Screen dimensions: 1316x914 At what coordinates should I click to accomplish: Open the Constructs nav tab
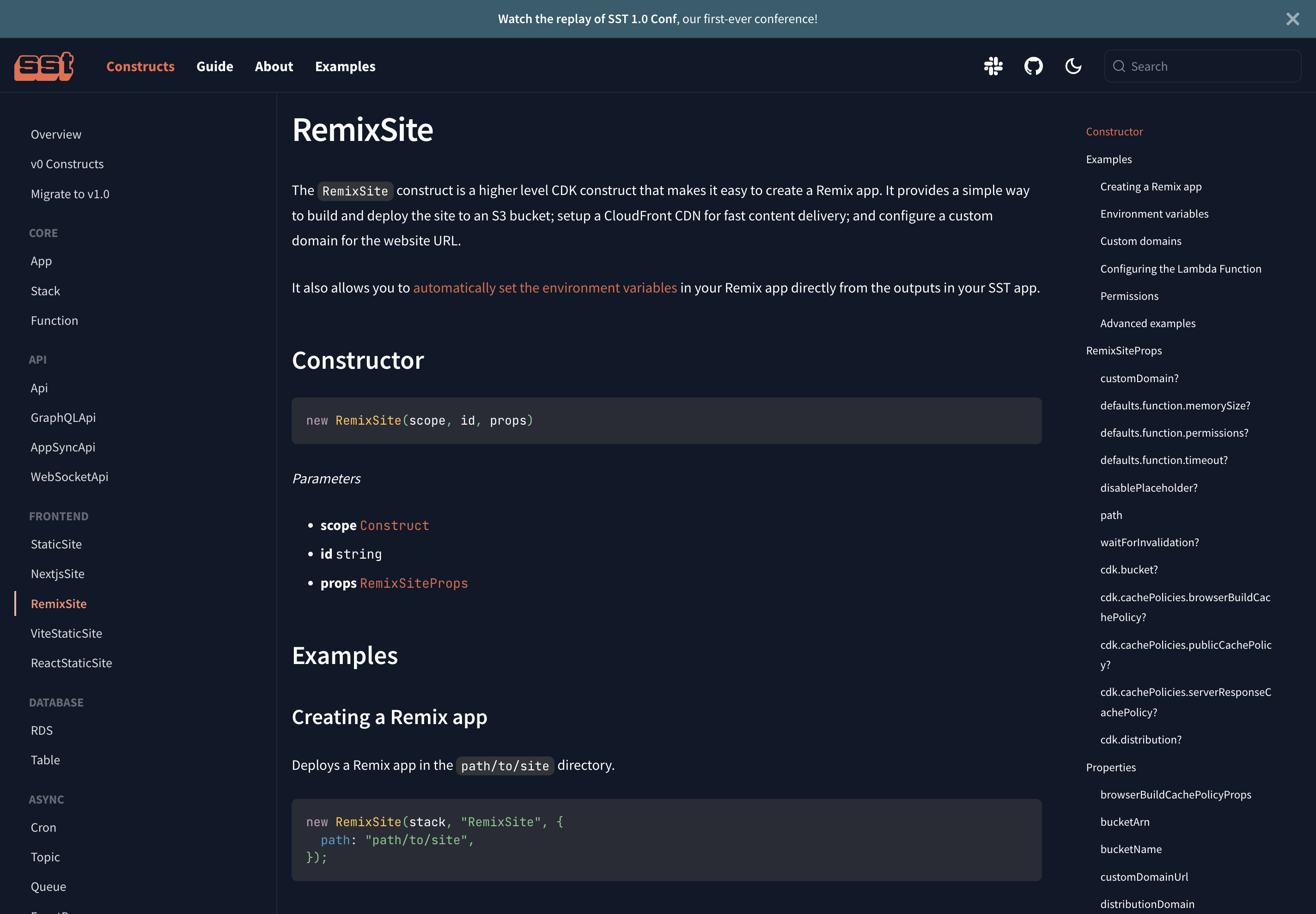click(140, 67)
